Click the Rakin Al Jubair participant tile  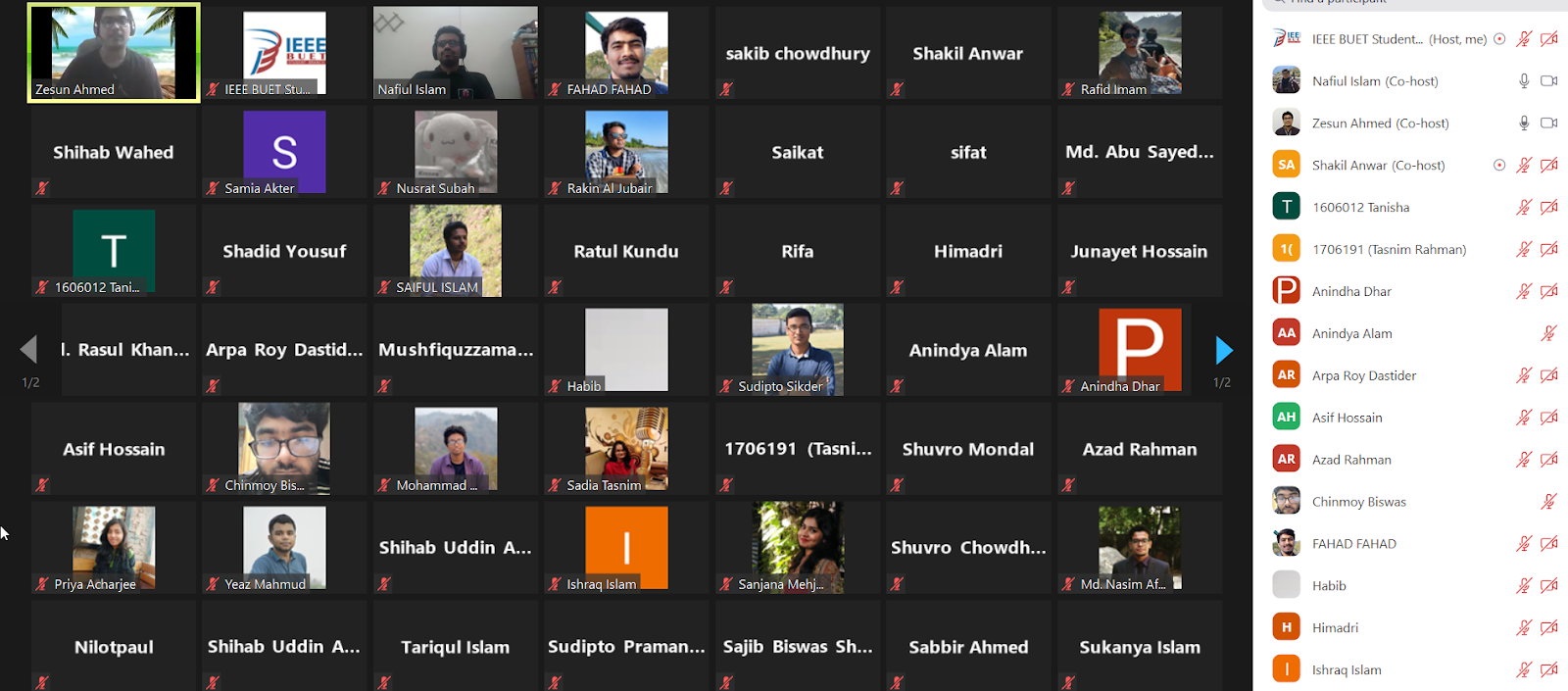(x=626, y=152)
